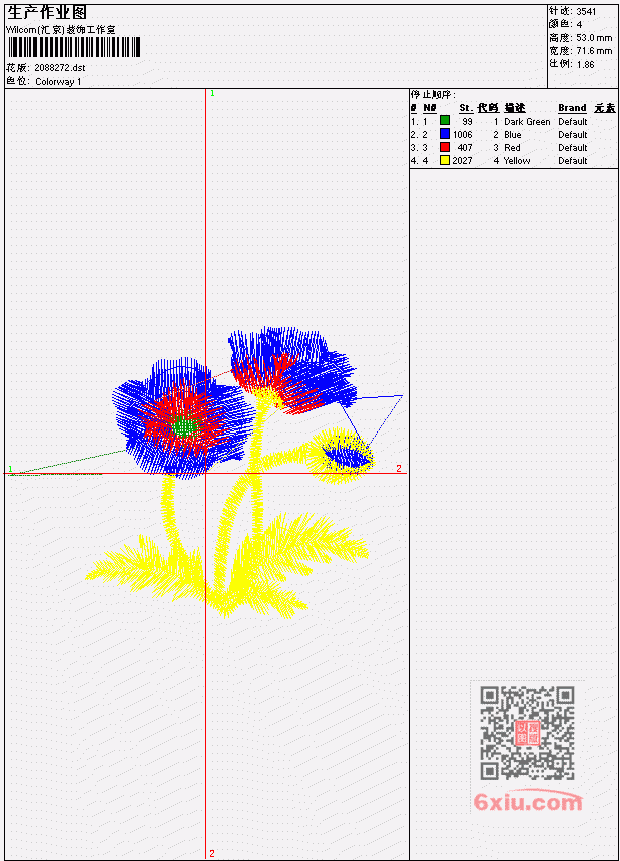The width and height of the screenshot is (620, 861).
Task: Click stitch count '407' in Red row
Action: coord(465,148)
